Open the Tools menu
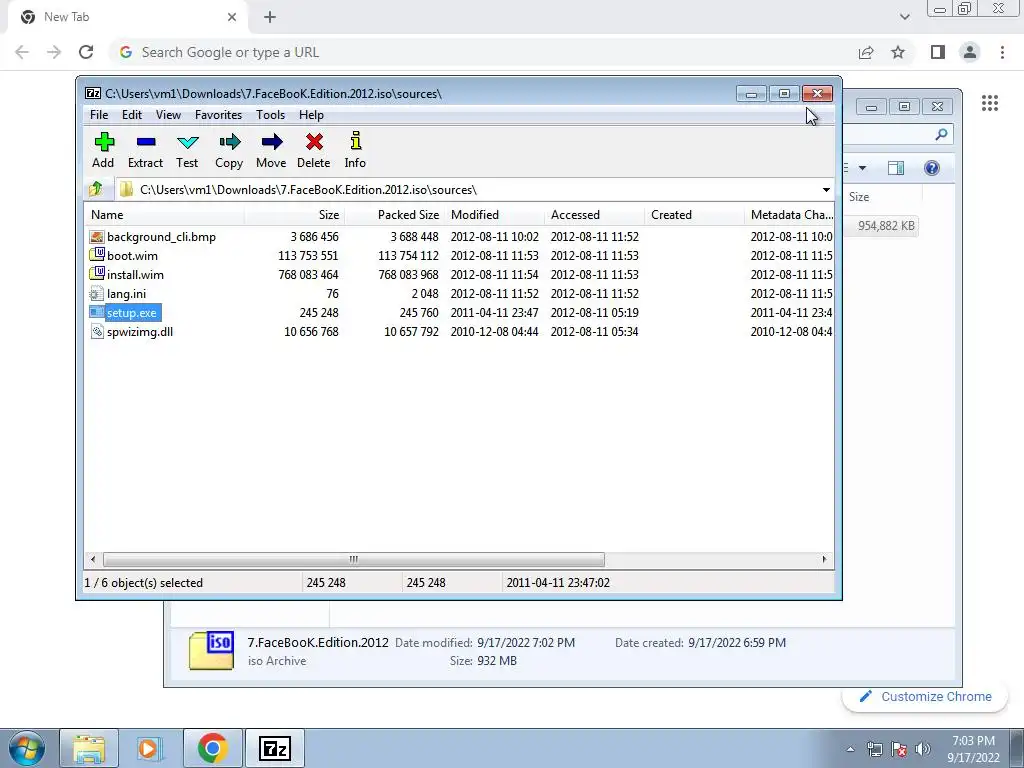The width and height of the screenshot is (1024, 768). (x=270, y=115)
